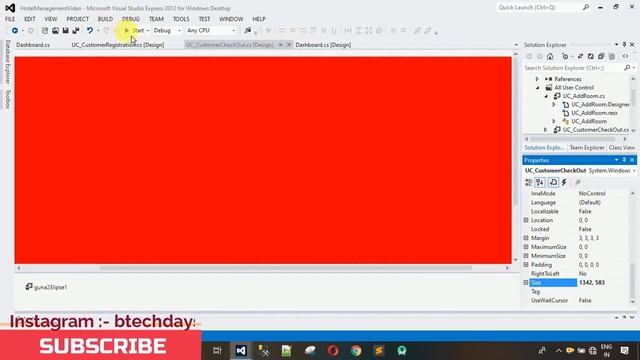This screenshot has width=640, height=360.
Task: Click Solution Explorer Collapse All icon
Action: (601, 56)
